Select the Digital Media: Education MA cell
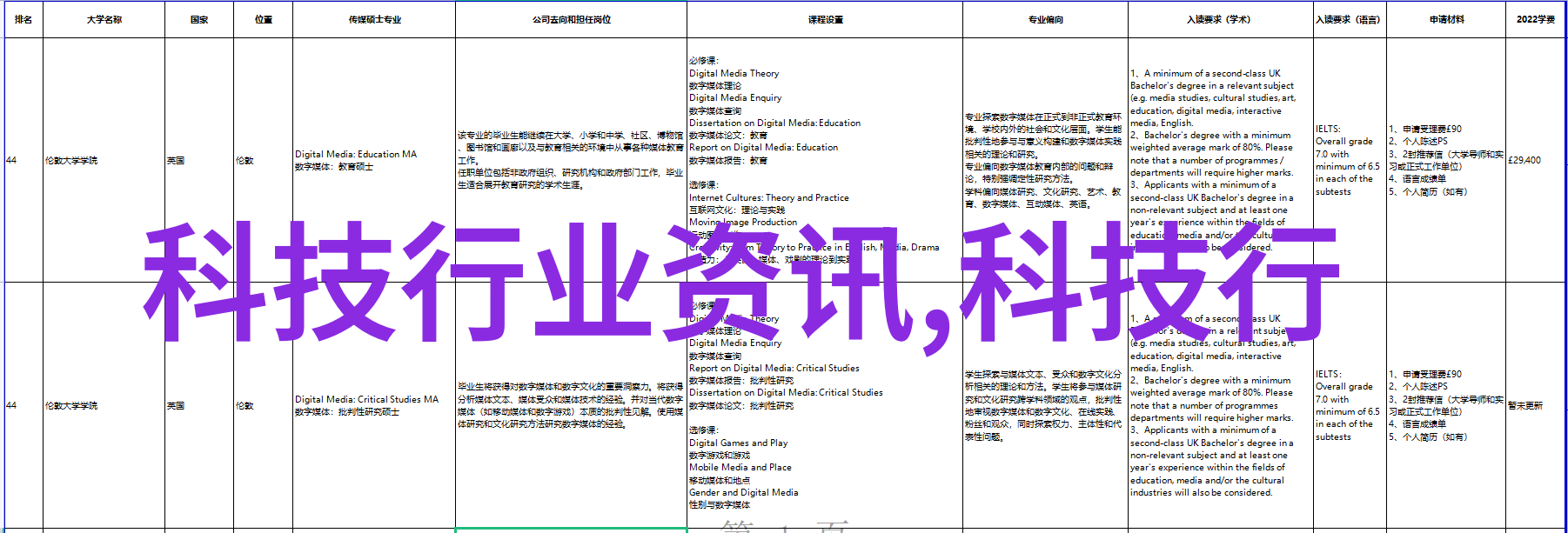1568x533 pixels. point(374,160)
